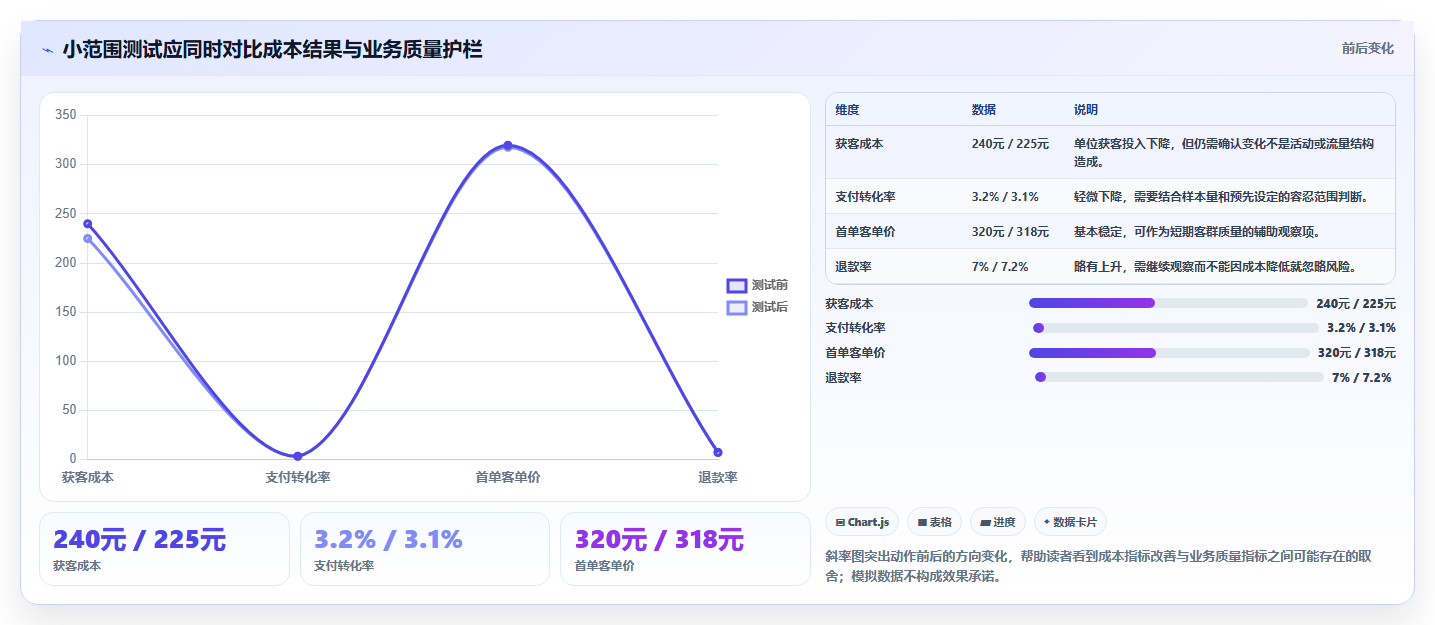1435x625 pixels.
Task: Click the 前后变化 label in the header
Action: (x=1367, y=49)
